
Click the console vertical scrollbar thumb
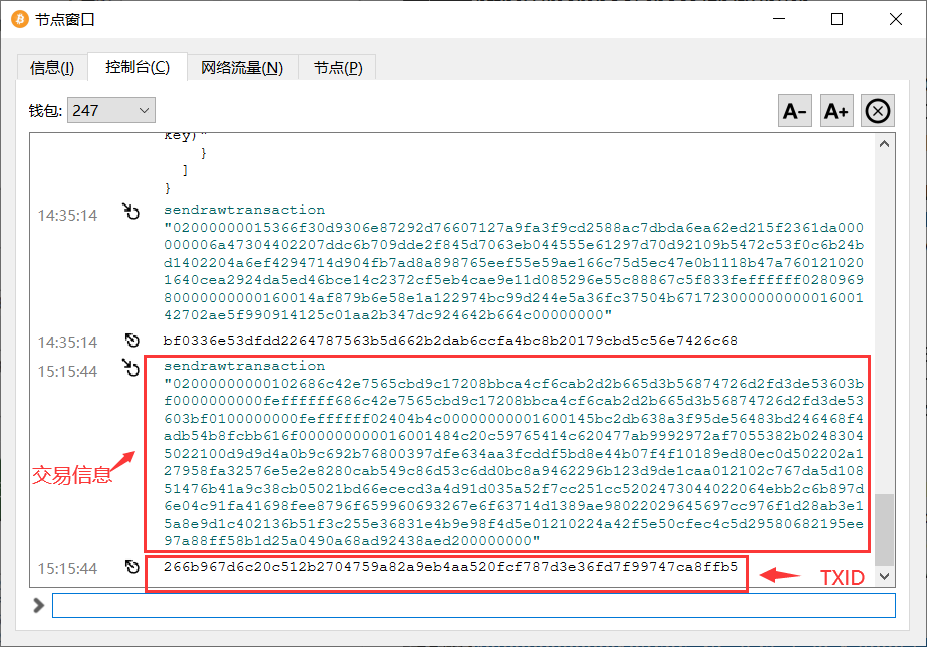tap(884, 528)
